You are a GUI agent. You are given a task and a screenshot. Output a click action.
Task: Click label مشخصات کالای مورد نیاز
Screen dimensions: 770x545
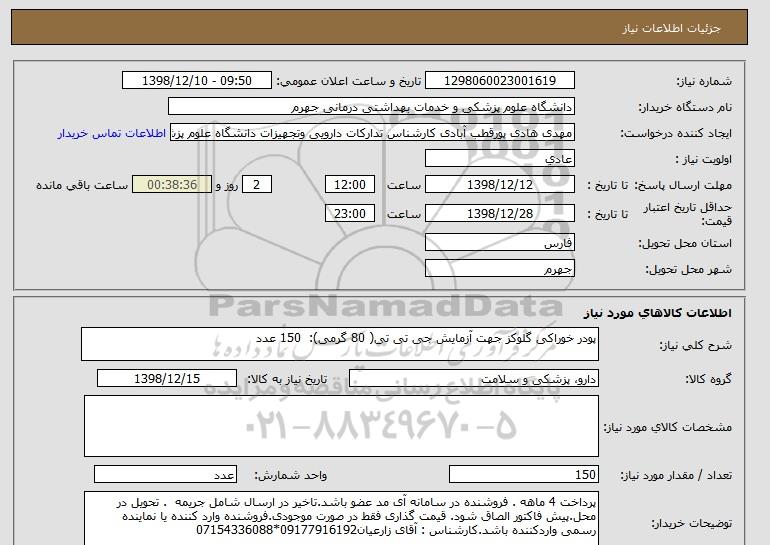coord(667,427)
